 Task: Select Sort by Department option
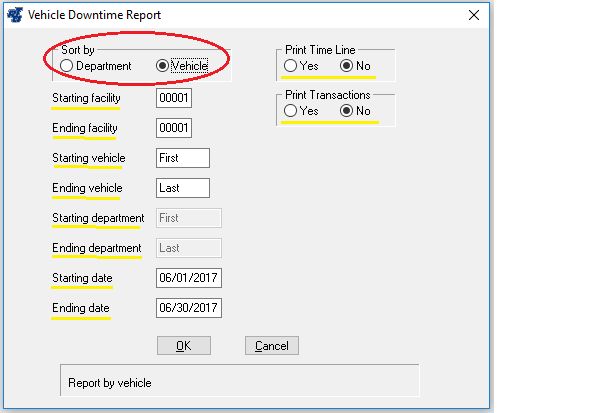tap(68, 66)
